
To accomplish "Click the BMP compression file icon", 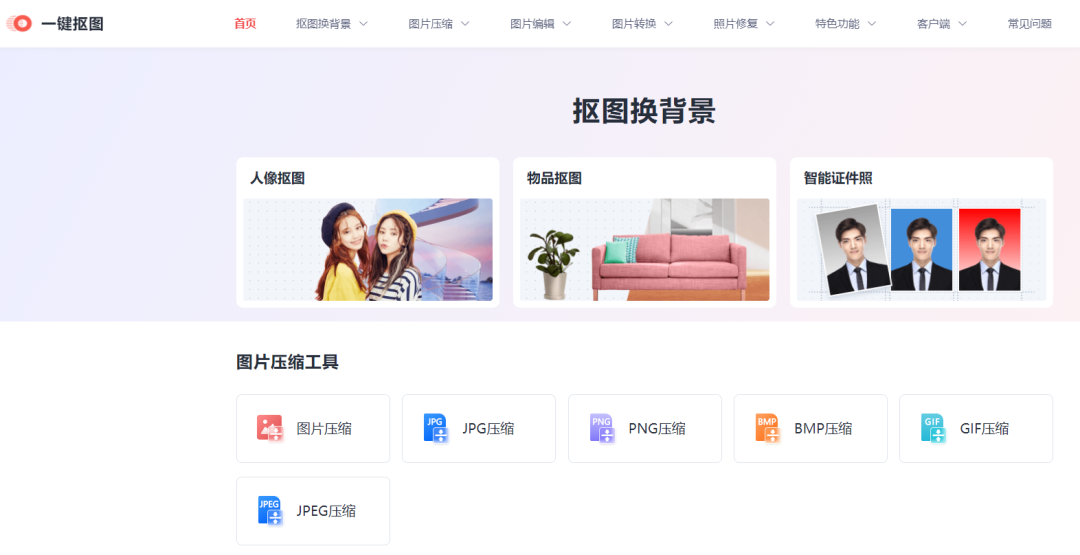I will click(x=767, y=428).
